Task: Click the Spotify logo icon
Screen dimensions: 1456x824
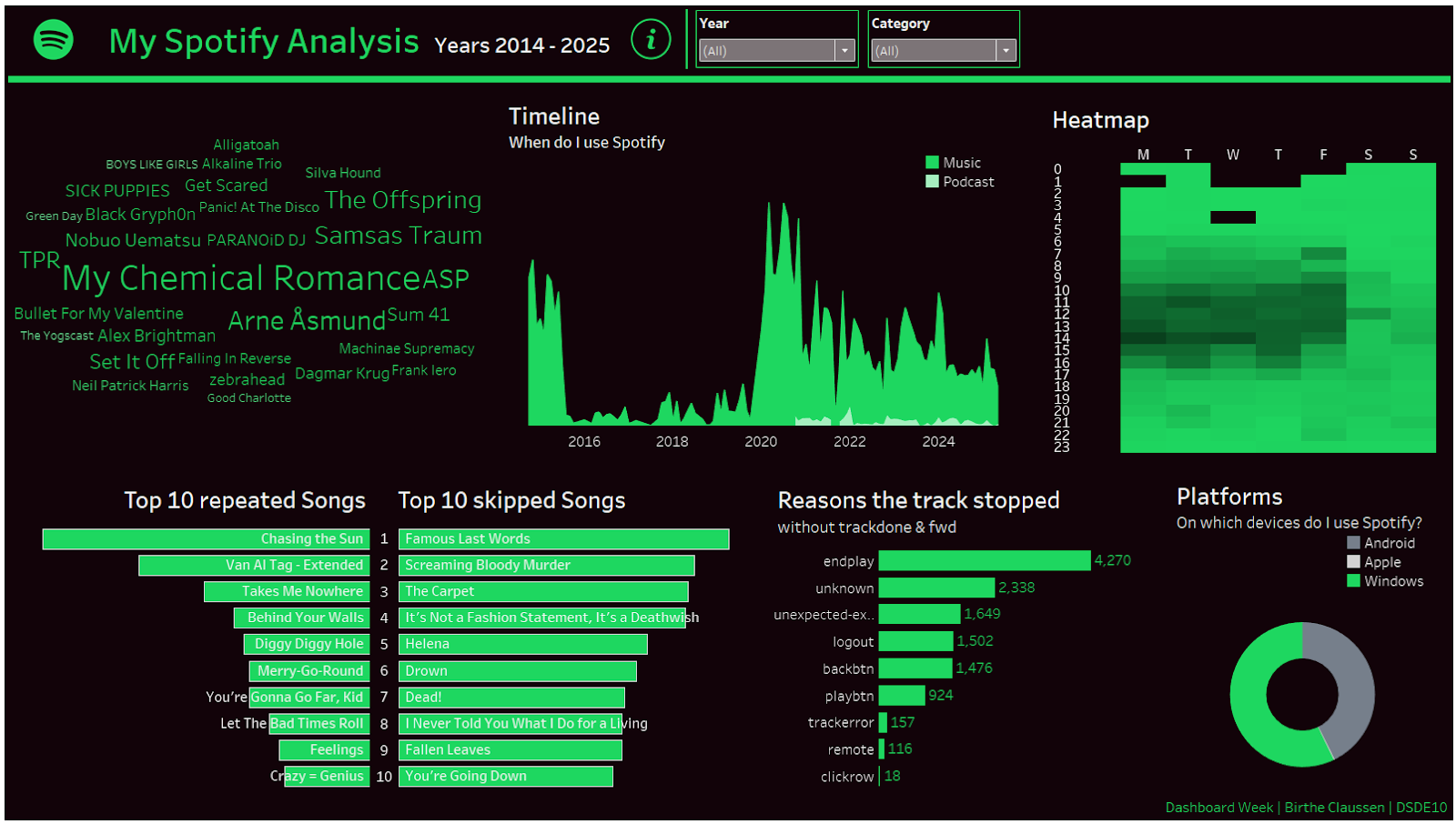Action: [53, 40]
